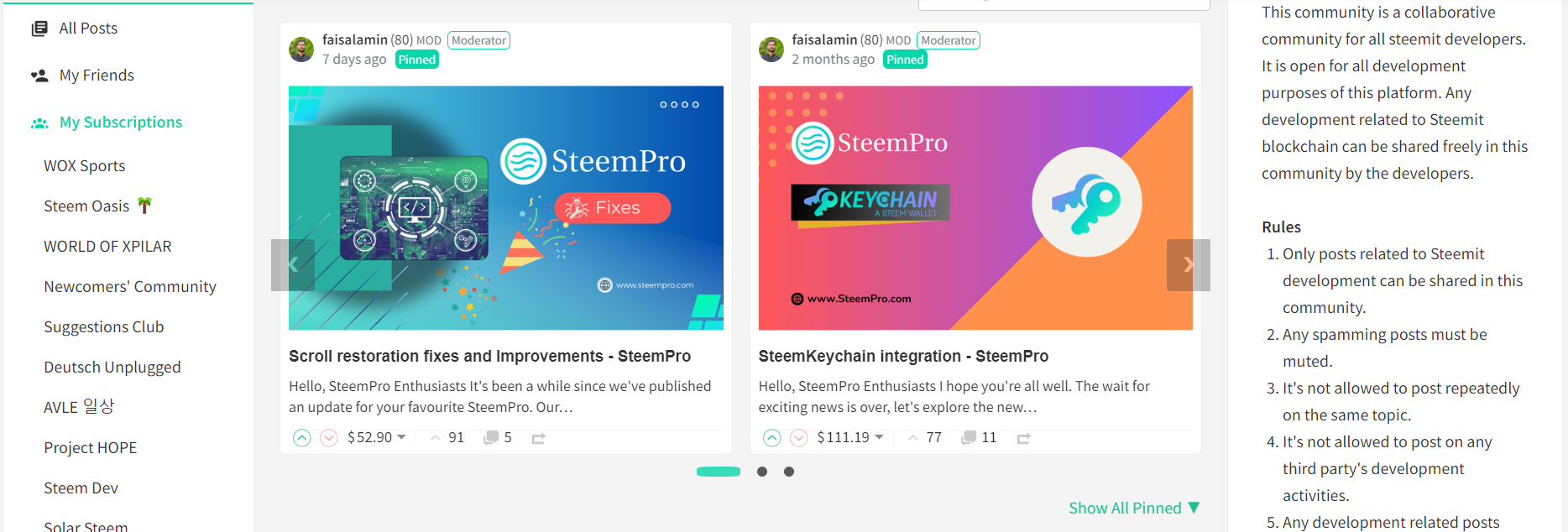Expand Show All Pinned posts
Image resolution: width=1568 pixels, height=532 pixels.
(x=1134, y=508)
